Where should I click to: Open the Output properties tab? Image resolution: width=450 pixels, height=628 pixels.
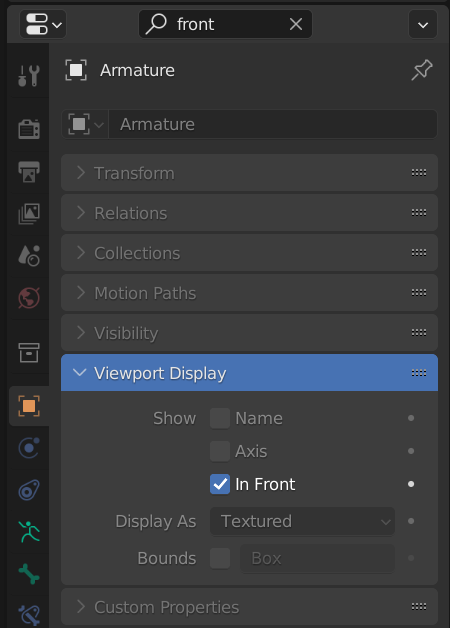coord(29,172)
